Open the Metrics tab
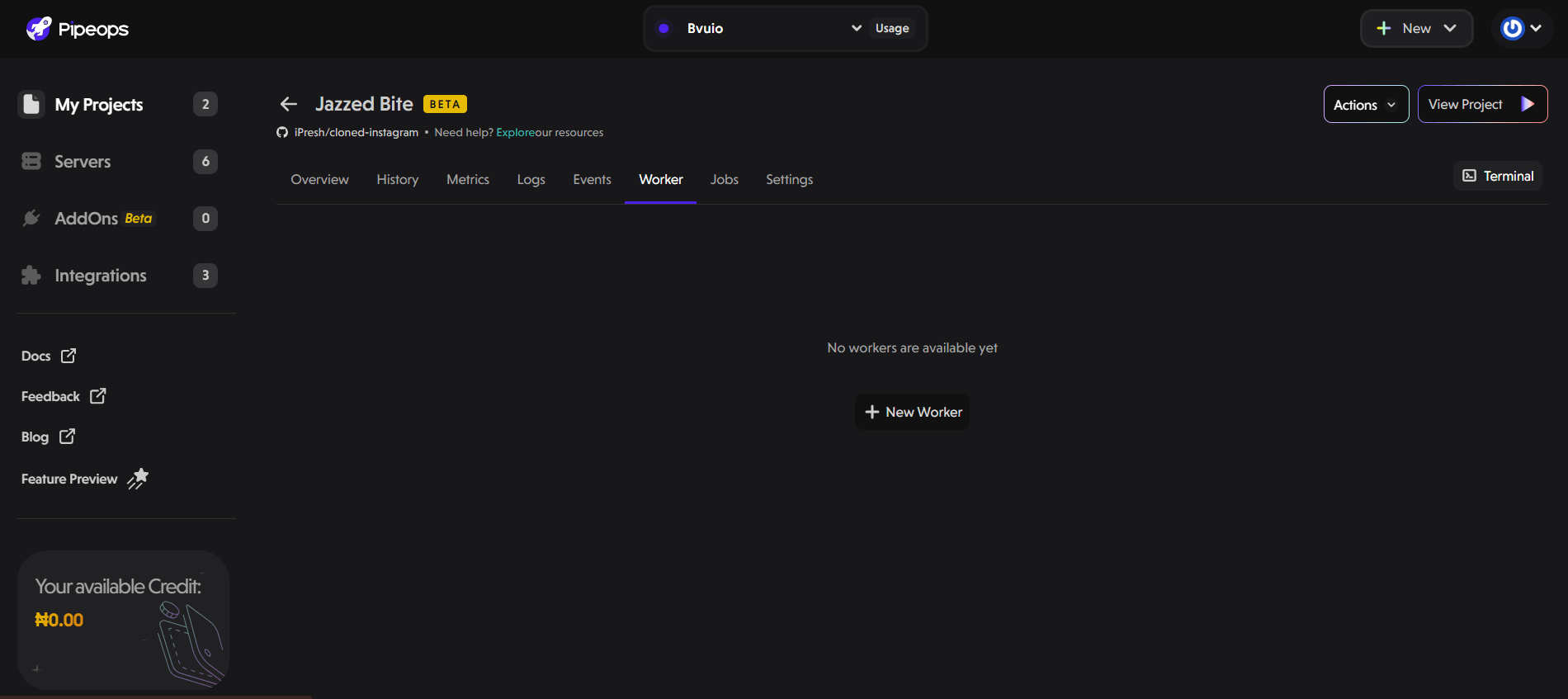 click(x=468, y=179)
